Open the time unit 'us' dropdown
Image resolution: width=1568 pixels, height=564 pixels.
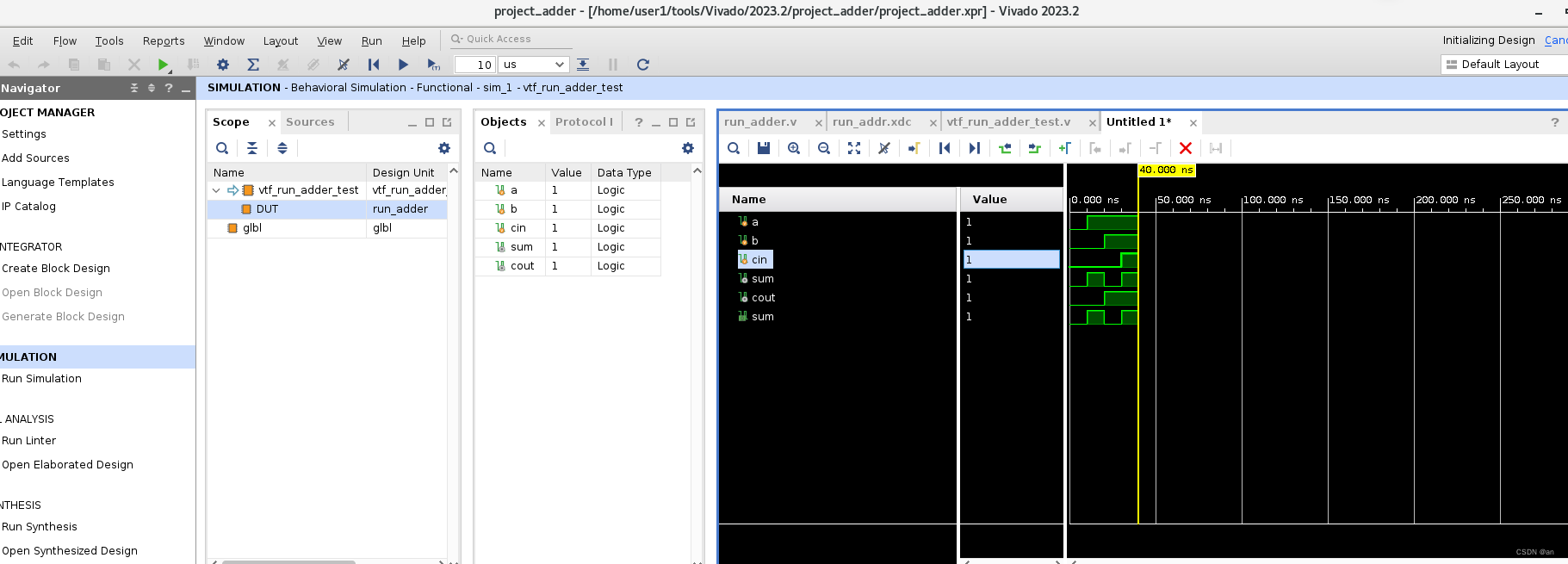pos(533,65)
